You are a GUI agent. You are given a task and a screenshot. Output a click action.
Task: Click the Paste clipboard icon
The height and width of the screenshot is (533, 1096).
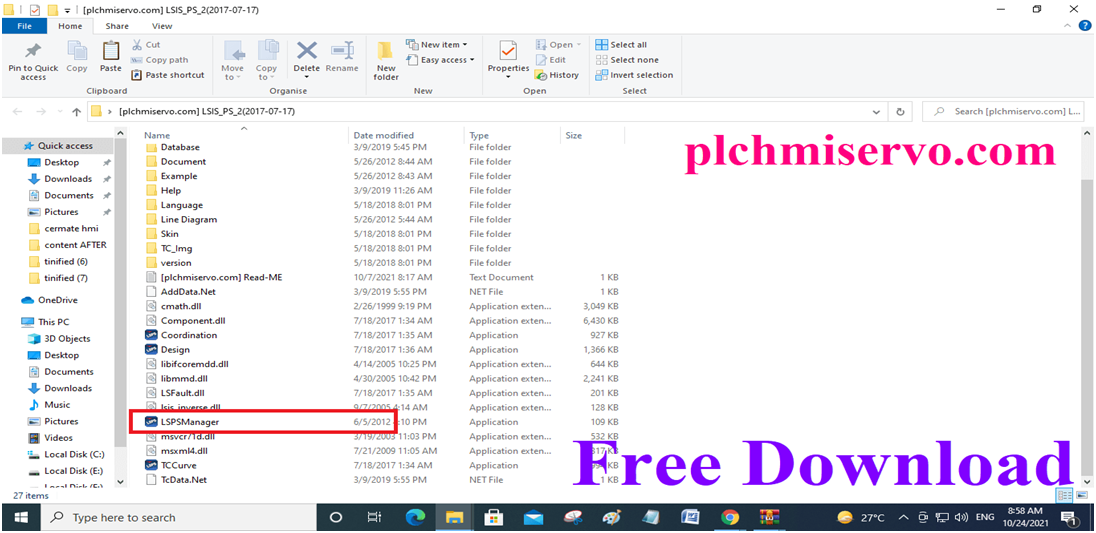tap(110, 51)
